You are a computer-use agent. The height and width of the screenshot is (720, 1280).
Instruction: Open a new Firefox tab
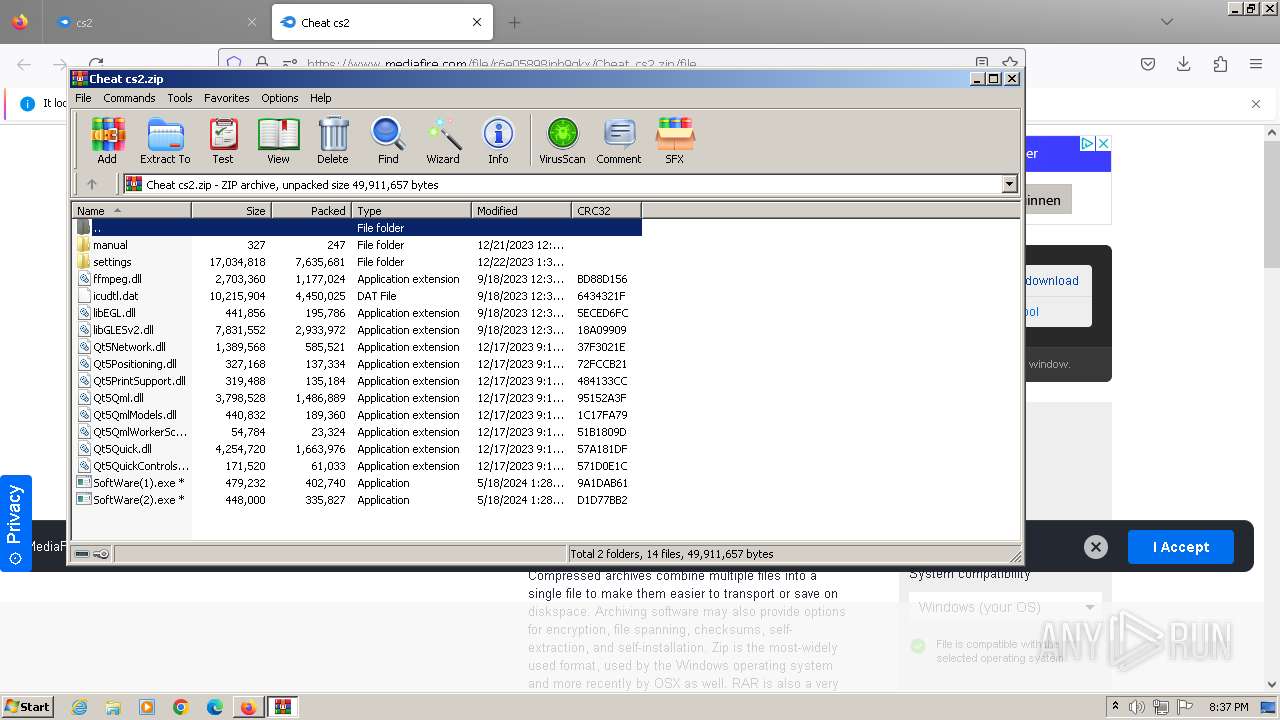tap(514, 22)
